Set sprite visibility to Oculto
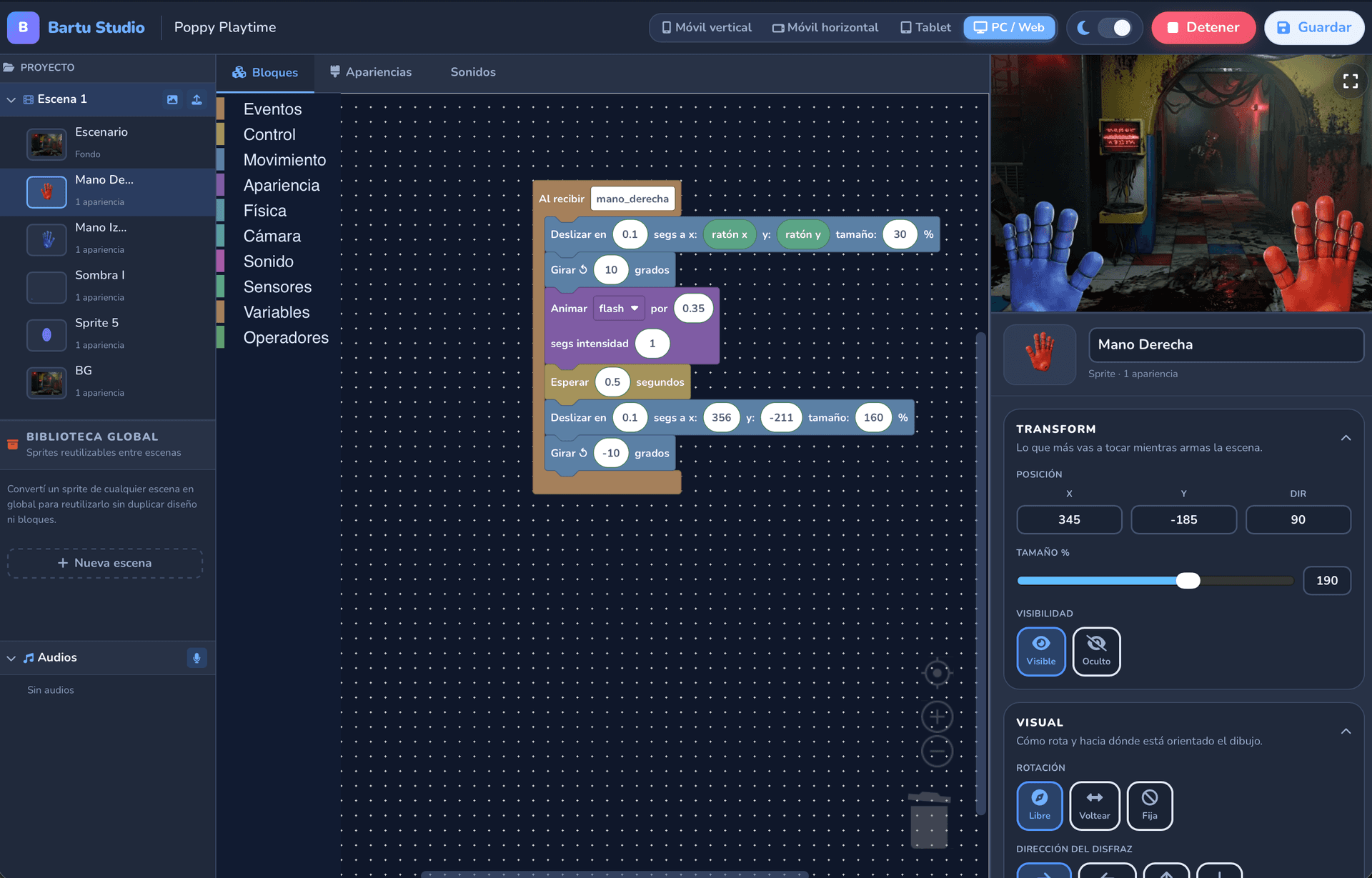Image resolution: width=1372 pixels, height=878 pixels. click(1095, 651)
